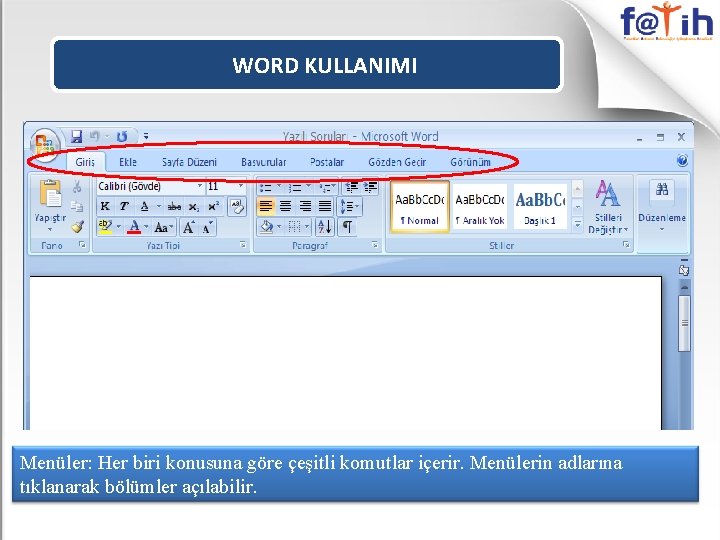Grow font size with large A
Viewport: 720px width, 540px height.
189,227
